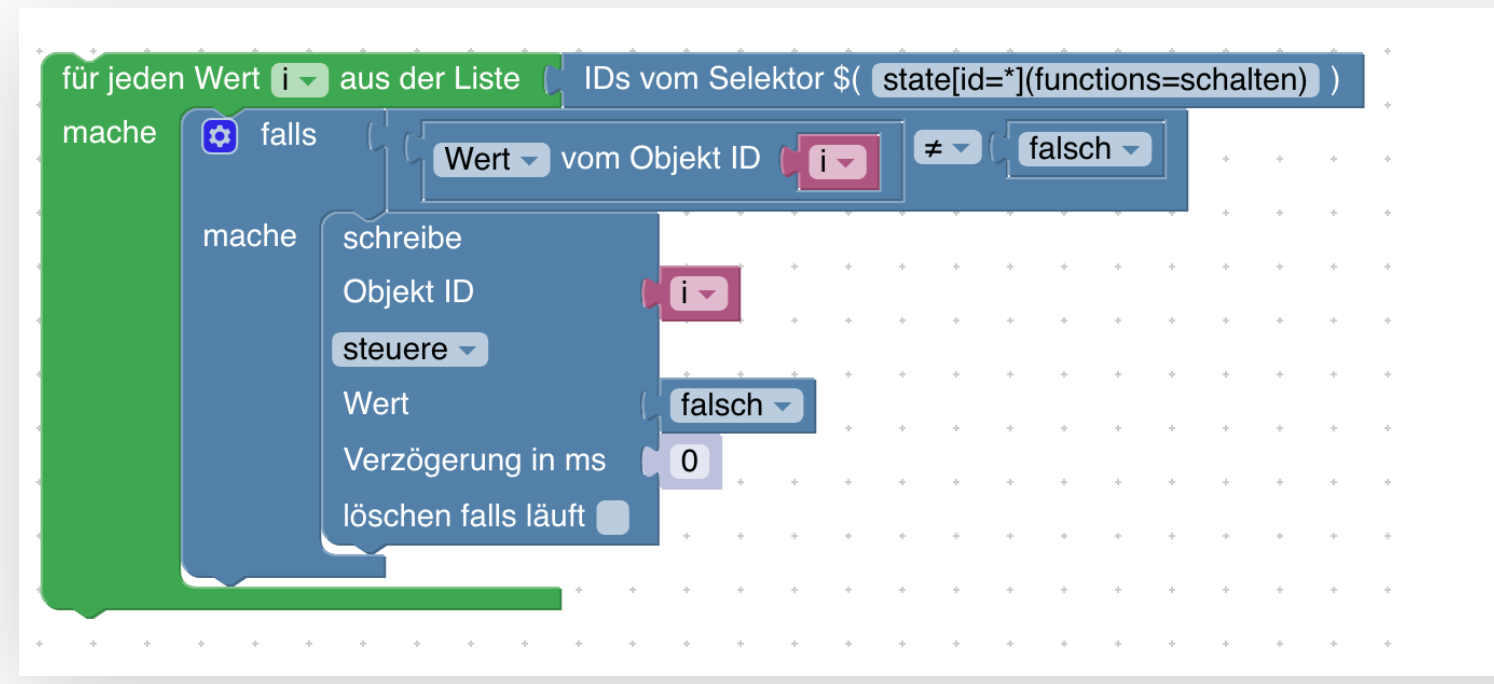The height and width of the screenshot is (684, 1494).
Task: Click the 'falls' block label
Action: tap(288, 134)
